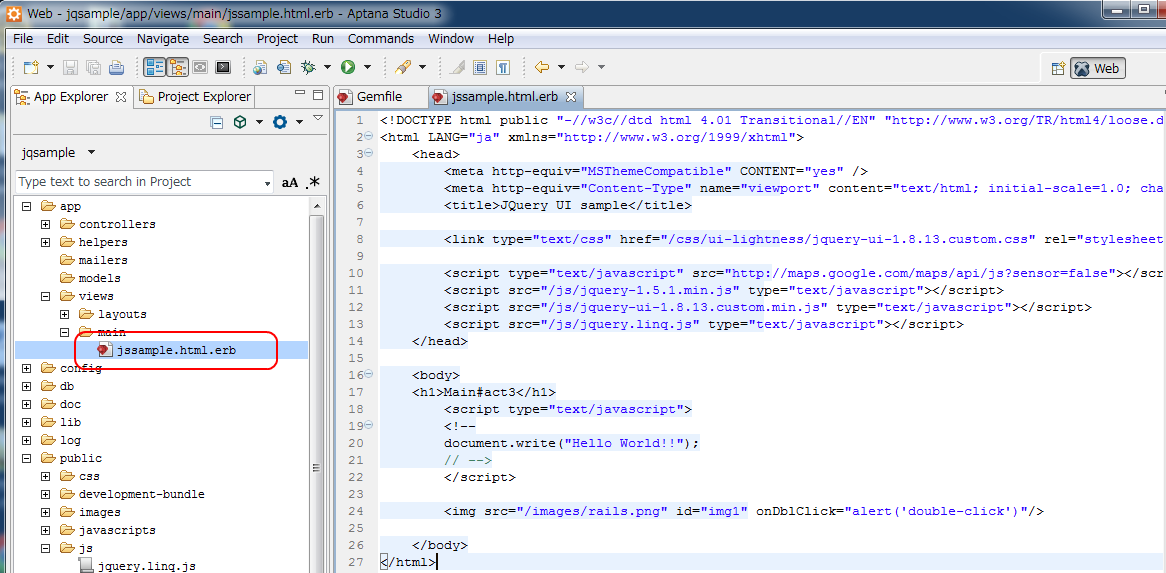The width and height of the screenshot is (1166, 573).
Task: Open the Debug dropdown arrow
Action: [327, 68]
